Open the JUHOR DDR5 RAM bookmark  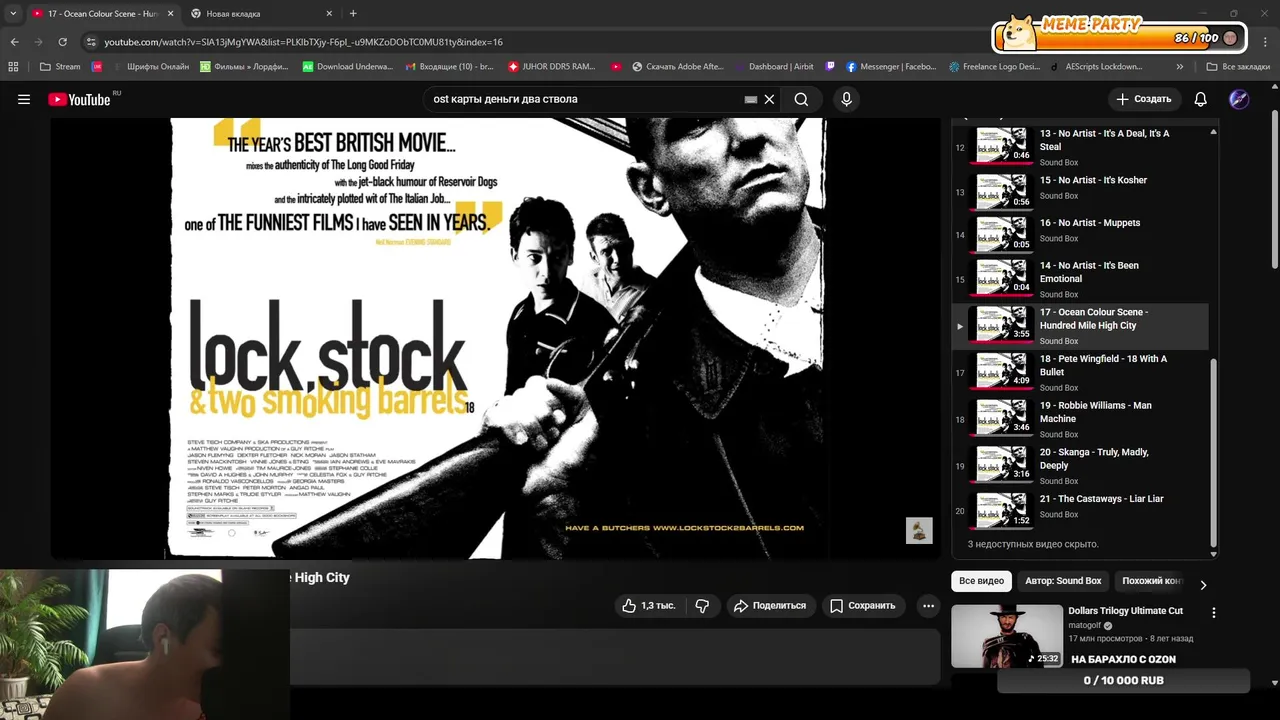pos(552,67)
